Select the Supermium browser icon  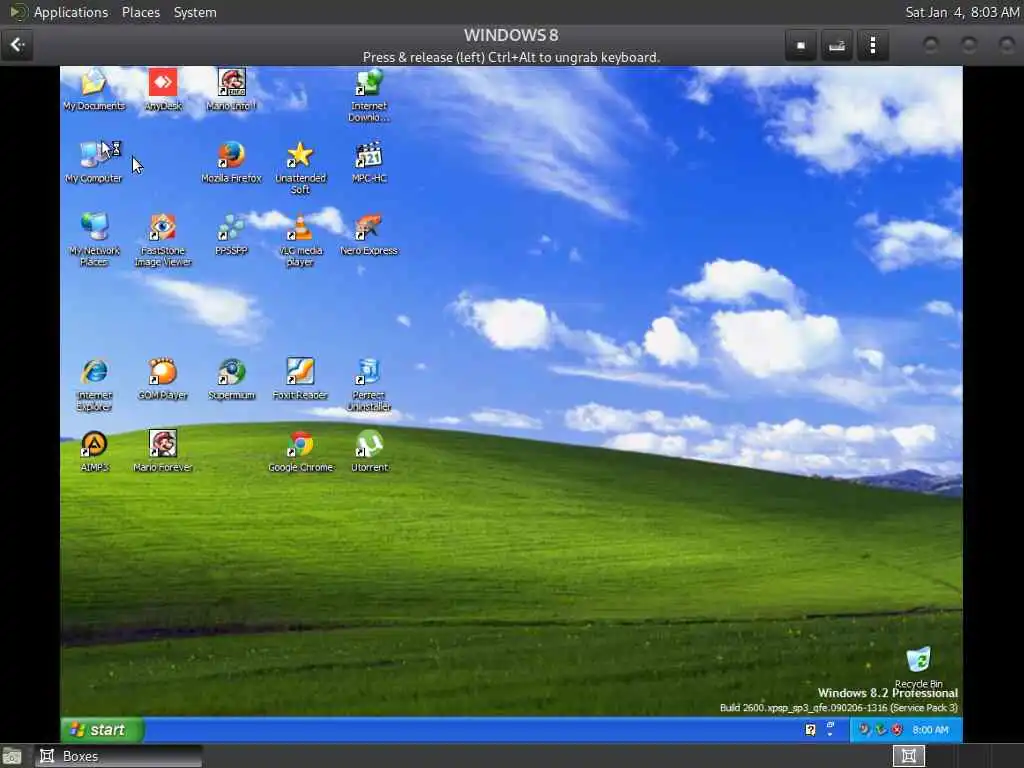(x=231, y=379)
